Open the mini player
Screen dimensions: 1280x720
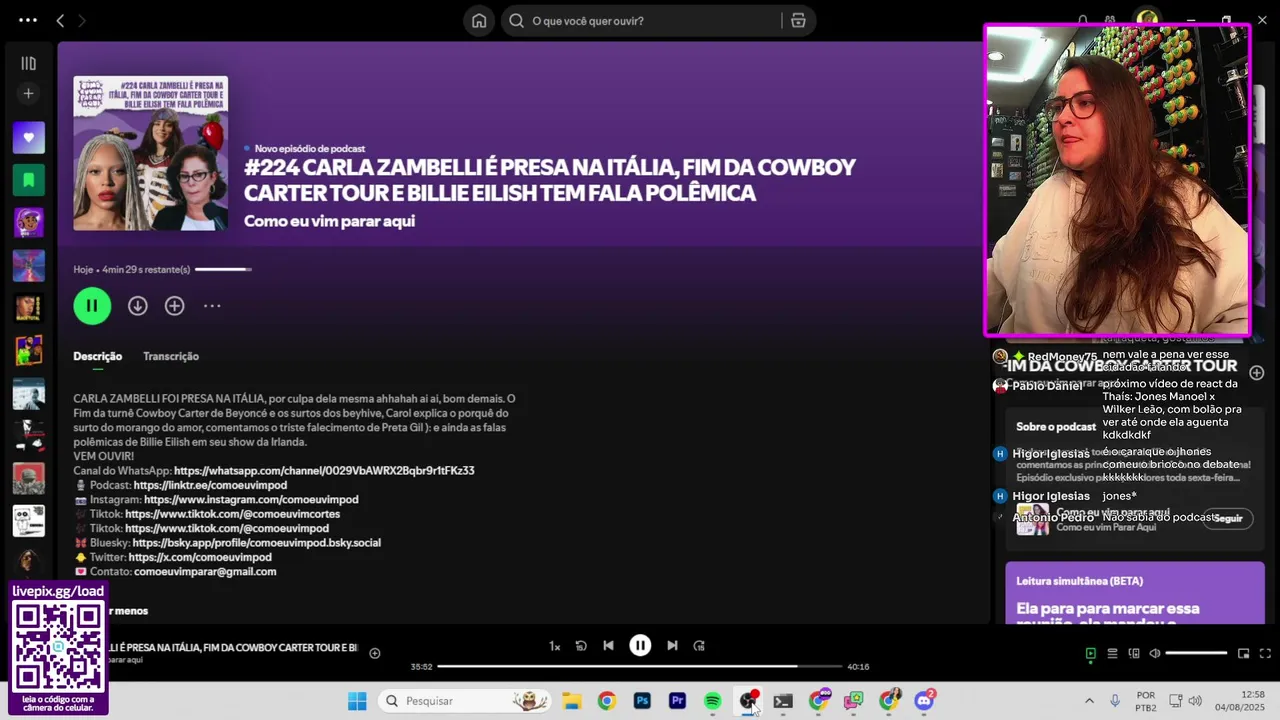[x=1244, y=653]
